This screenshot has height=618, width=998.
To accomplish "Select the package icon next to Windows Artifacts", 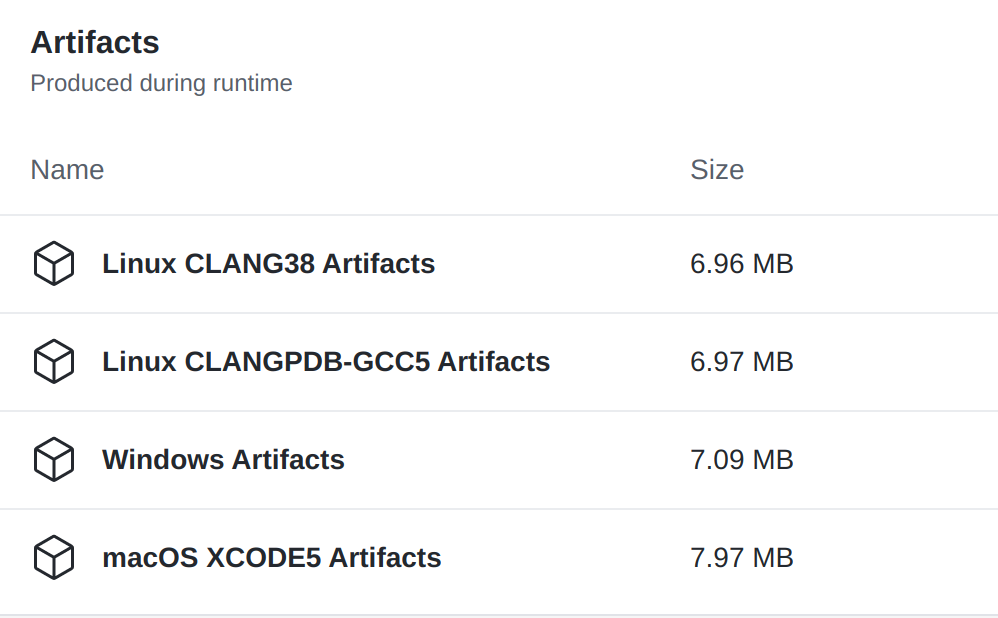I will tap(53, 460).
